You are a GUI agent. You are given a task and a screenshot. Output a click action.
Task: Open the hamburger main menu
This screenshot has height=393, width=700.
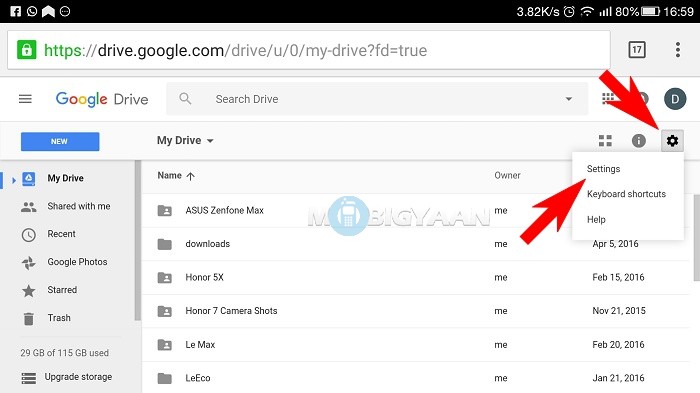click(25, 99)
